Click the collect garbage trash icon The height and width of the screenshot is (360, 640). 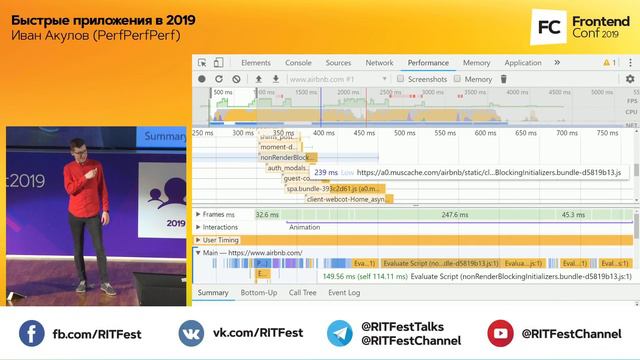click(x=504, y=79)
